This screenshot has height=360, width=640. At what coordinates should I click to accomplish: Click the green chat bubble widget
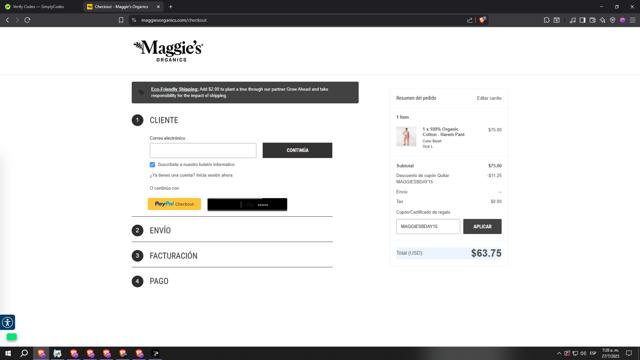pos(11,337)
